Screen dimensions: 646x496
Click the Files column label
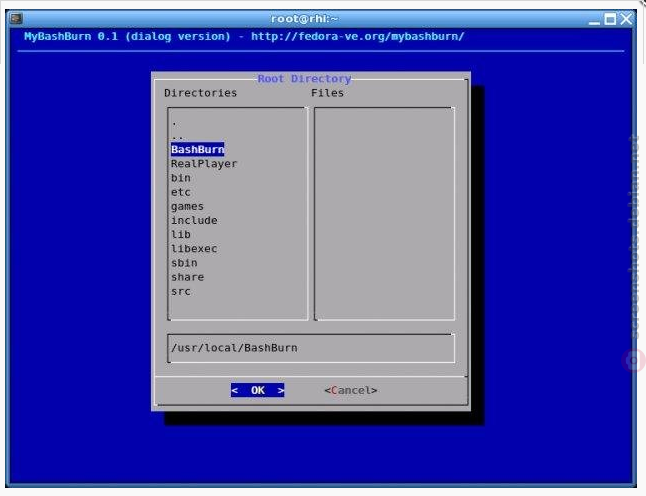[327, 93]
